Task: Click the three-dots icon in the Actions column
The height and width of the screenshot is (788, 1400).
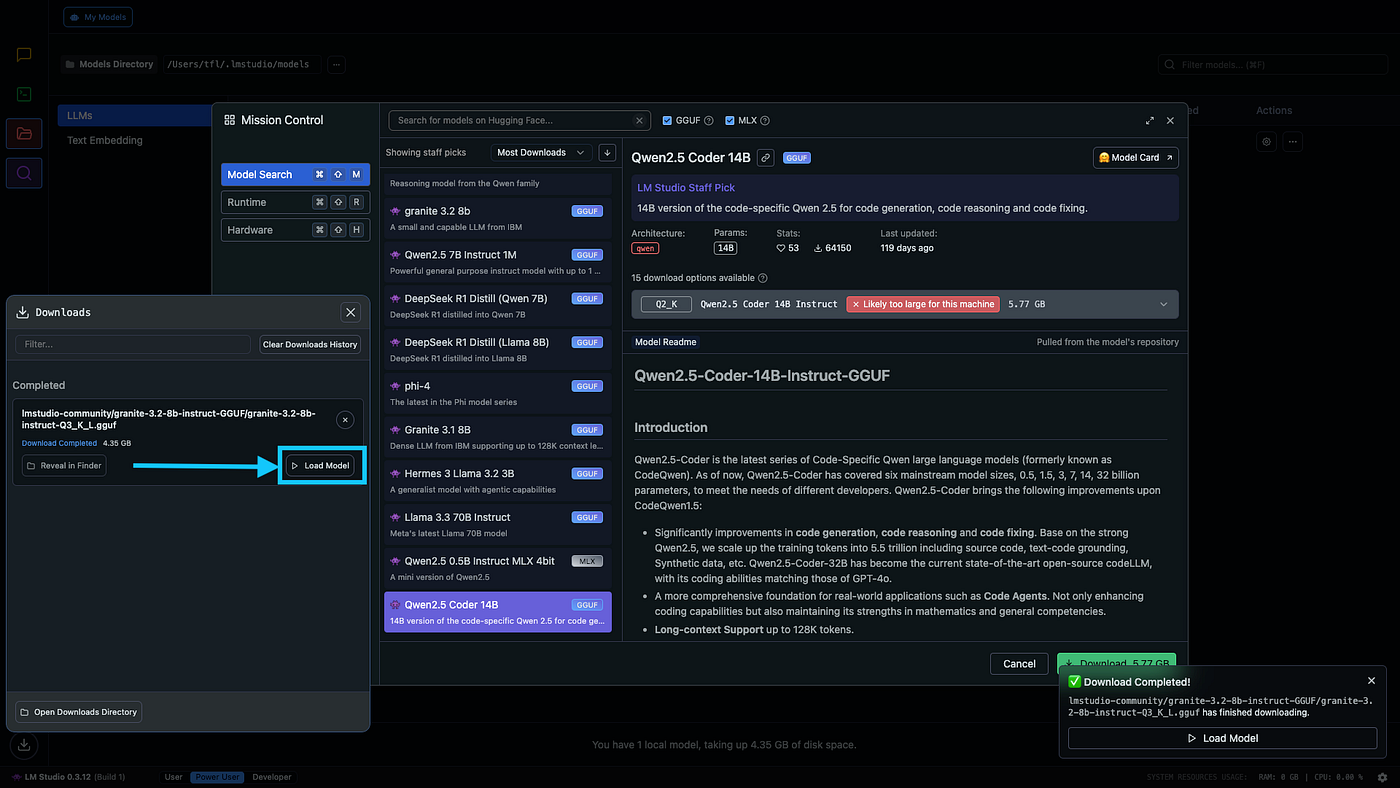Action: (1293, 142)
